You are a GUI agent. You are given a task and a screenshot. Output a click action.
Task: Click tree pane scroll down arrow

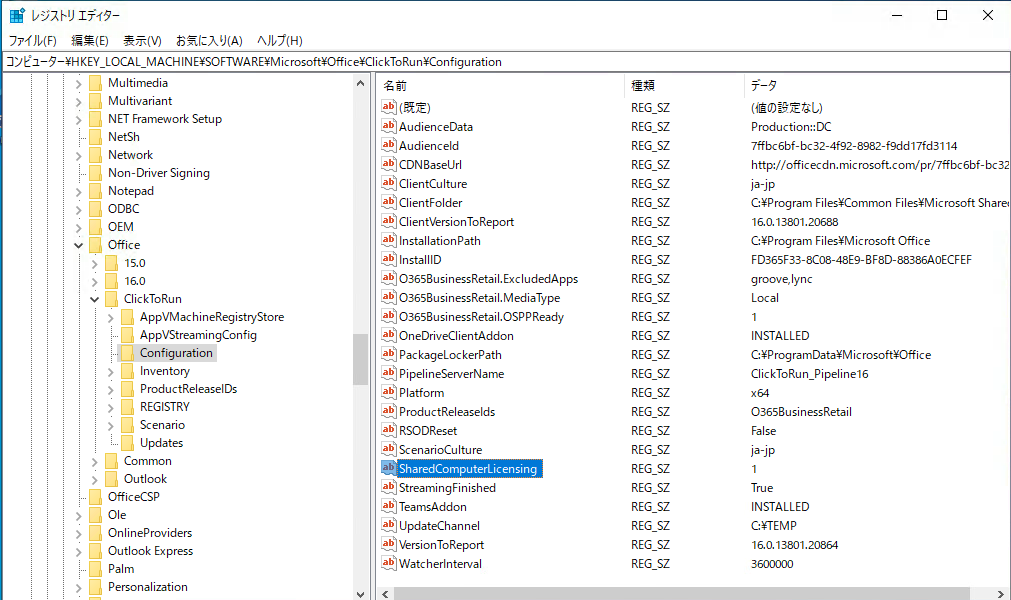coord(360,594)
